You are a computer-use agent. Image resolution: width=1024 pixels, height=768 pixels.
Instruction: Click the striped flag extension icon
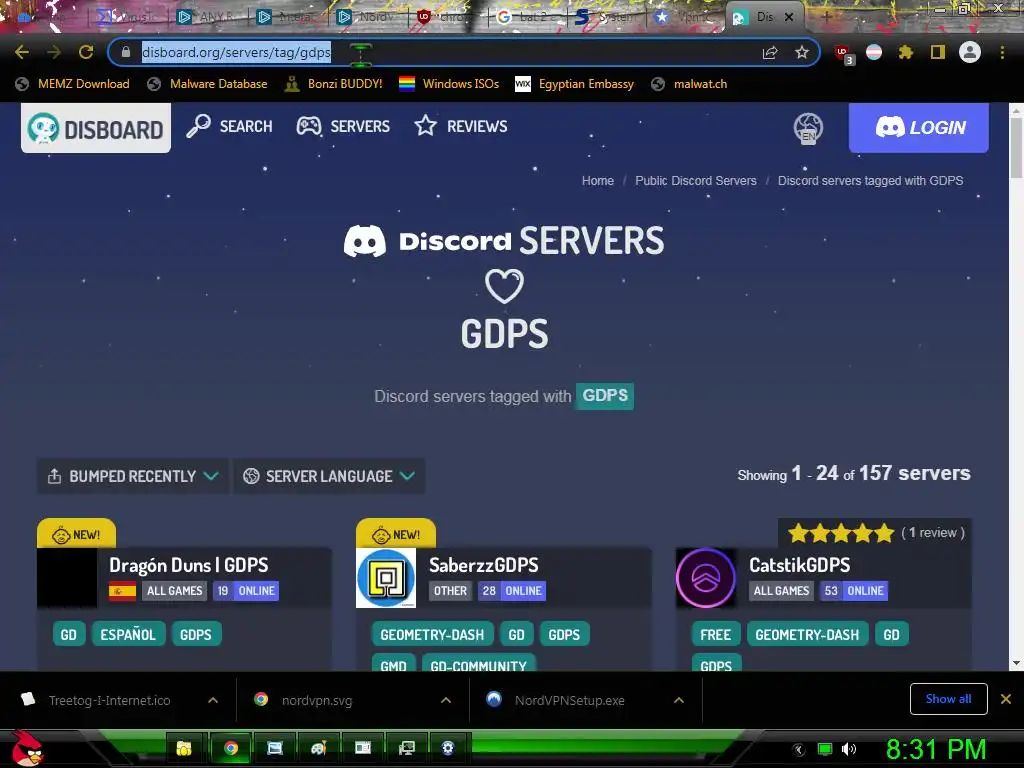tap(874, 52)
